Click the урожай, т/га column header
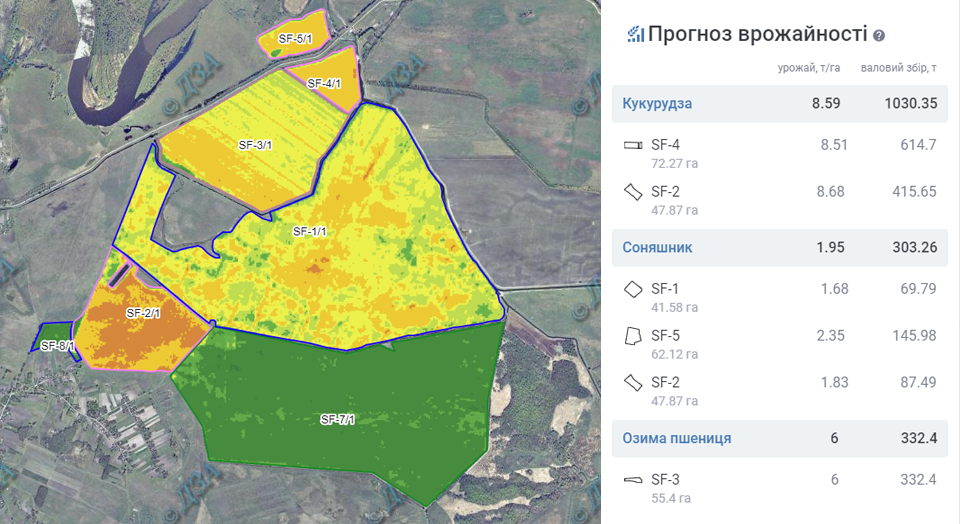Viewport: 960px width, 524px height. (x=809, y=68)
